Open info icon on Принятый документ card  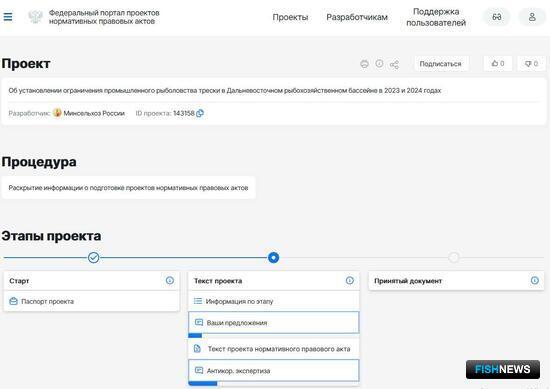point(535,280)
